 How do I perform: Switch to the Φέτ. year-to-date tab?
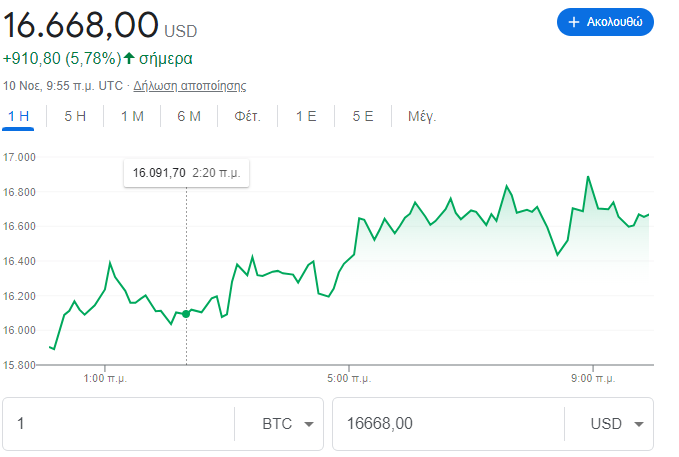click(x=247, y=116)
